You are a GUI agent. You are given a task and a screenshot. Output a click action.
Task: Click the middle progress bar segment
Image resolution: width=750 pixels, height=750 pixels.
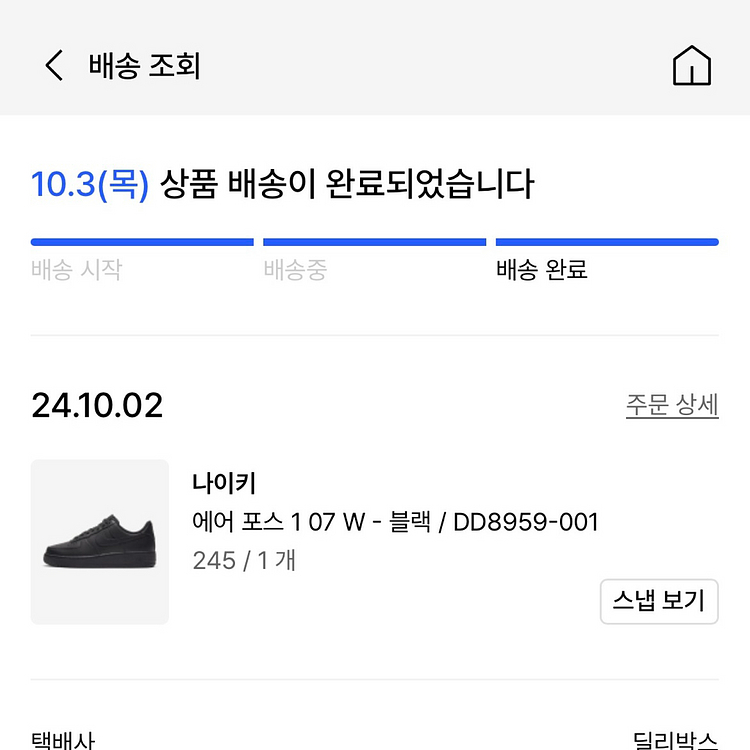pyautogui.click(x=374, y=242)
